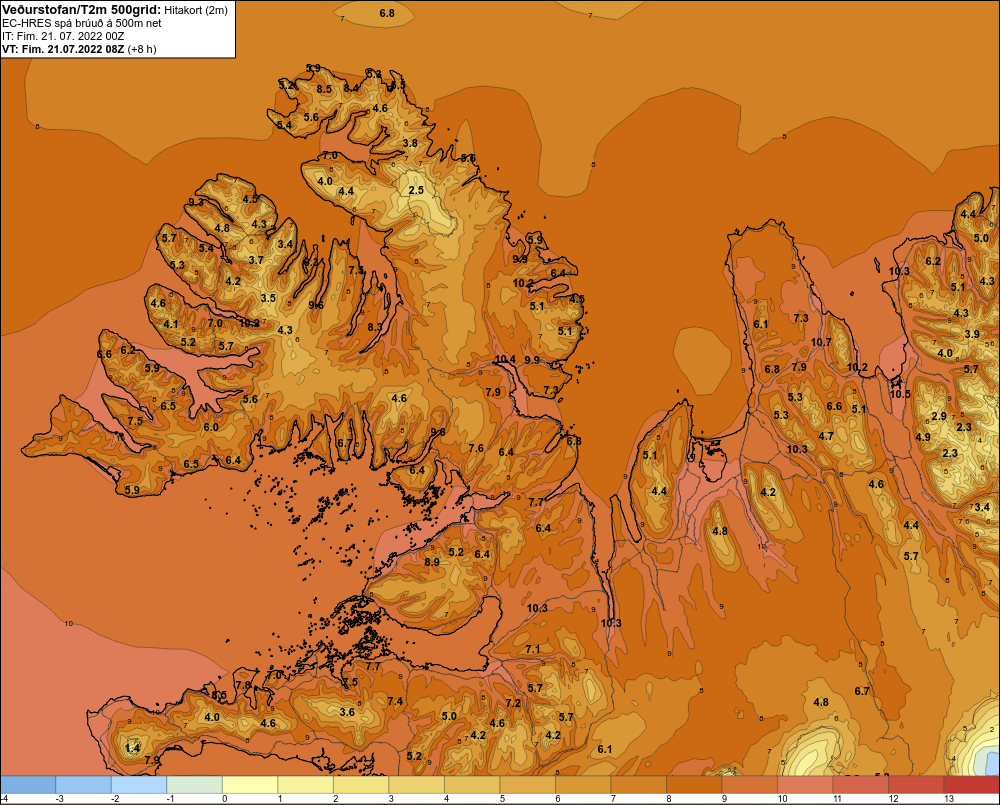Click the 3.7 temperature value on the map

coord(256,260)
